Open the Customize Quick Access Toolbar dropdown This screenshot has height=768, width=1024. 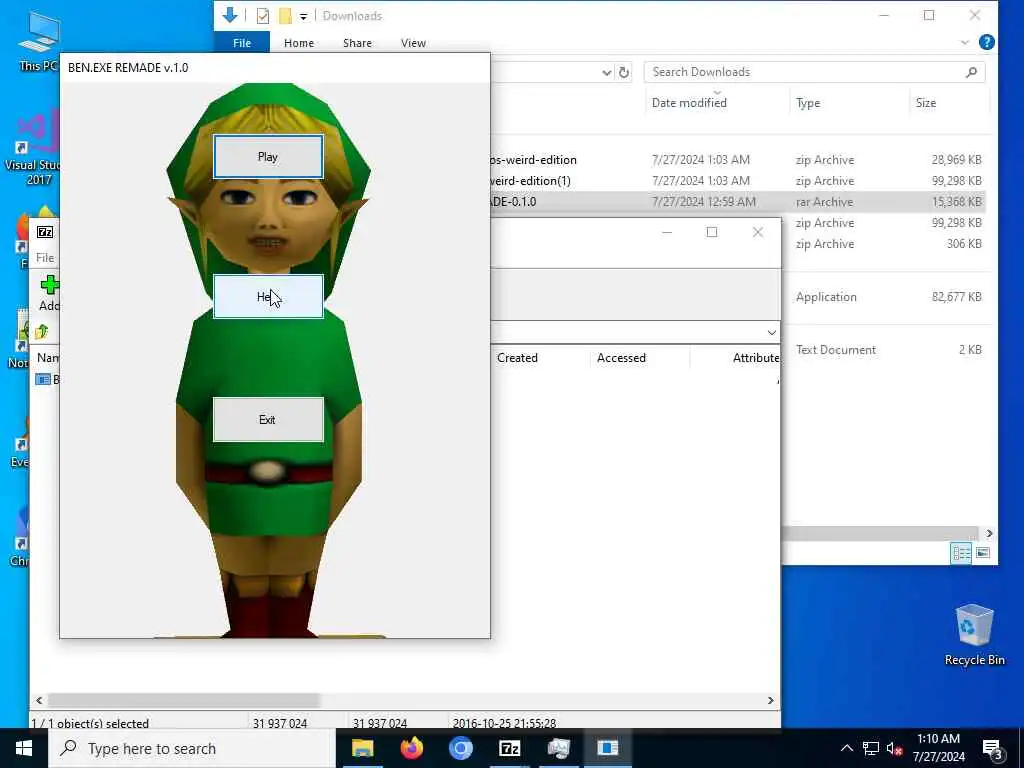(304, 17)
